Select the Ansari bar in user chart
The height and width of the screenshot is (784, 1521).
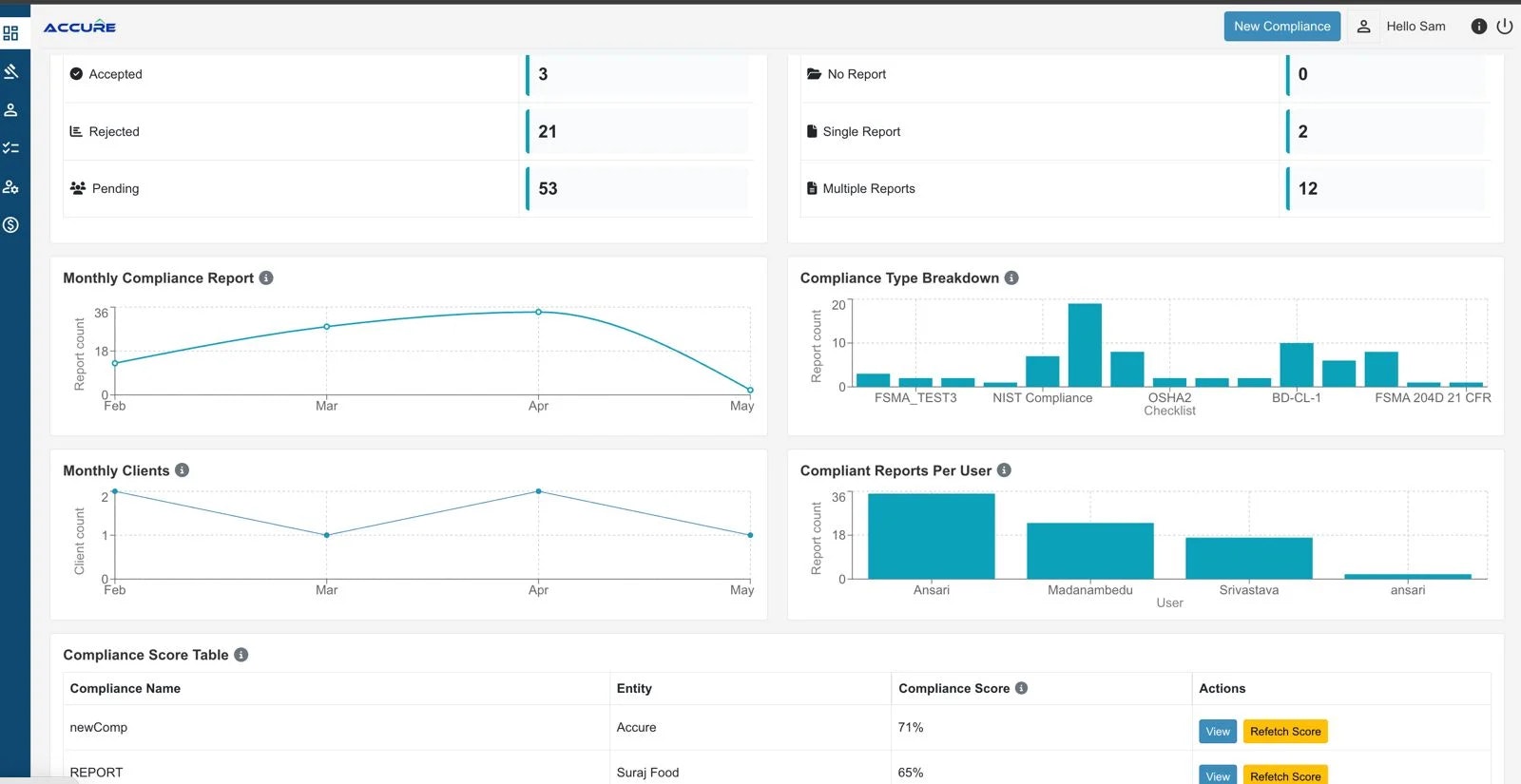pos(931,536)
